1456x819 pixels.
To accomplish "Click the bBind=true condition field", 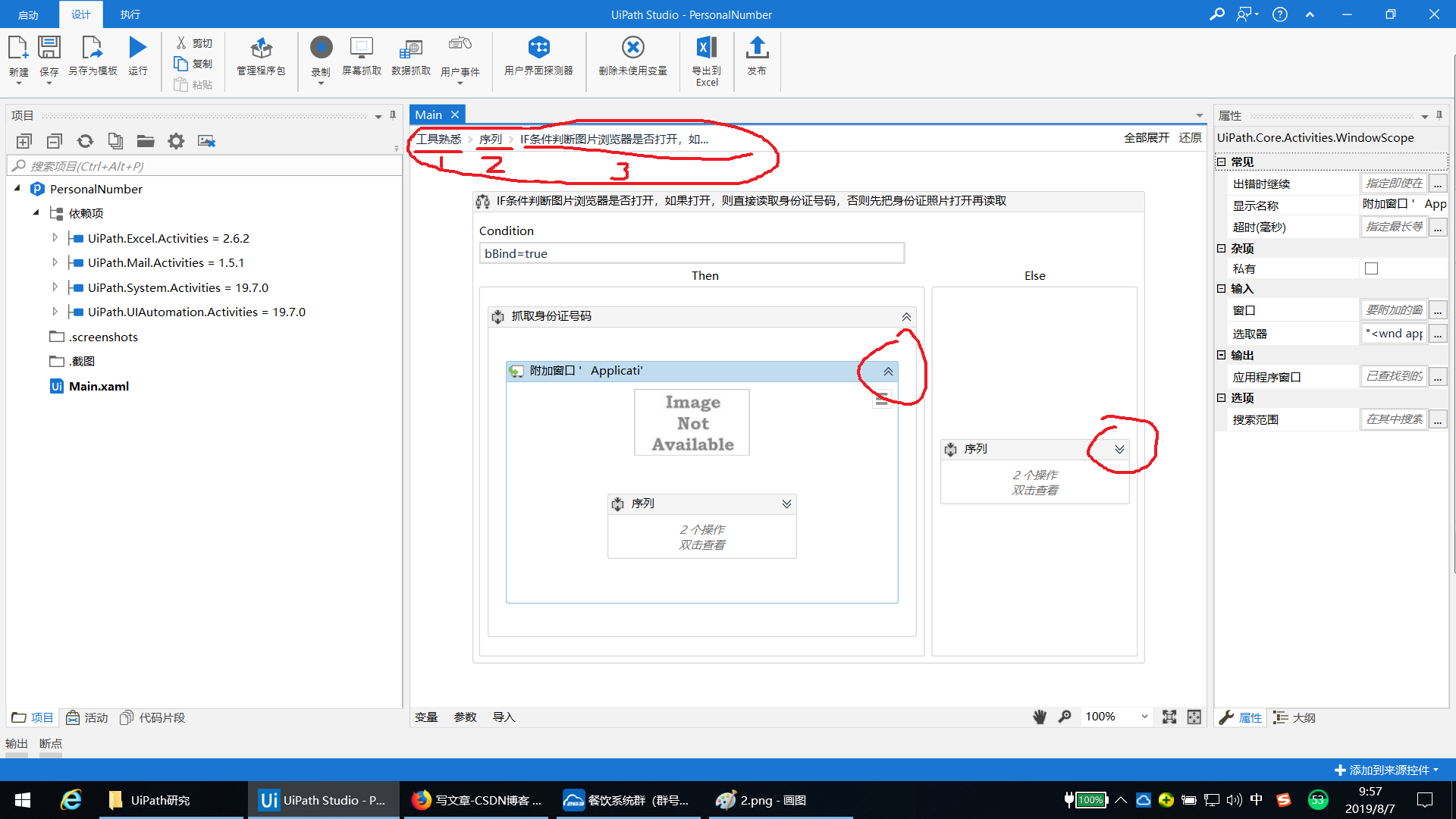I will click(x=691, y=253).
